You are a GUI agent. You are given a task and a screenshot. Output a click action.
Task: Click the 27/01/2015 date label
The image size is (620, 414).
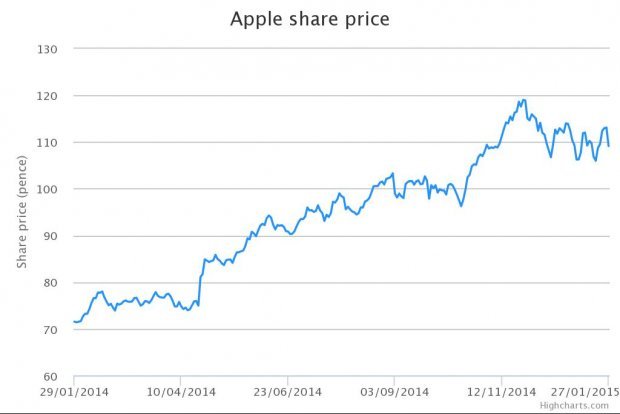tap(585, 391)
